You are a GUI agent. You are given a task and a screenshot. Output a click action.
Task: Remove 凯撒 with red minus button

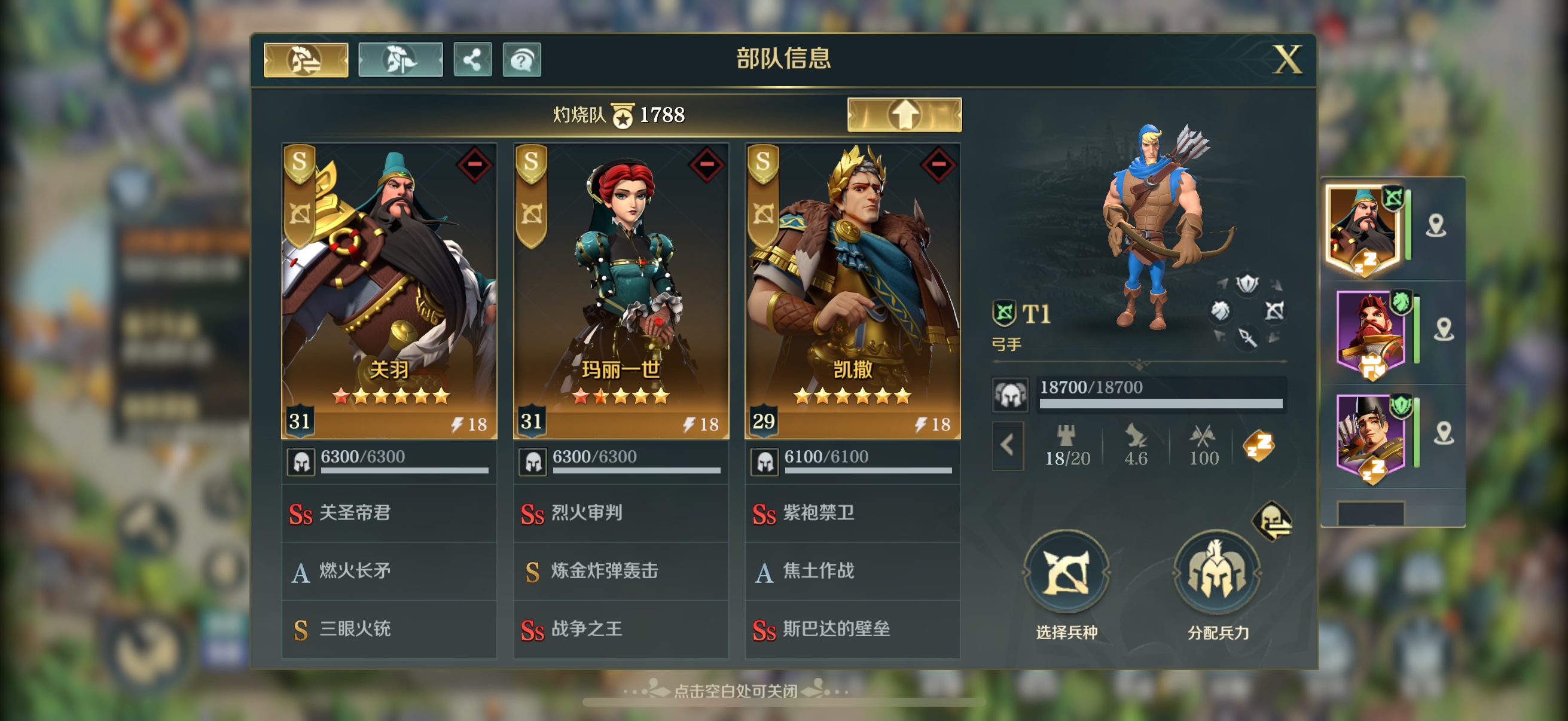point(938,164)
